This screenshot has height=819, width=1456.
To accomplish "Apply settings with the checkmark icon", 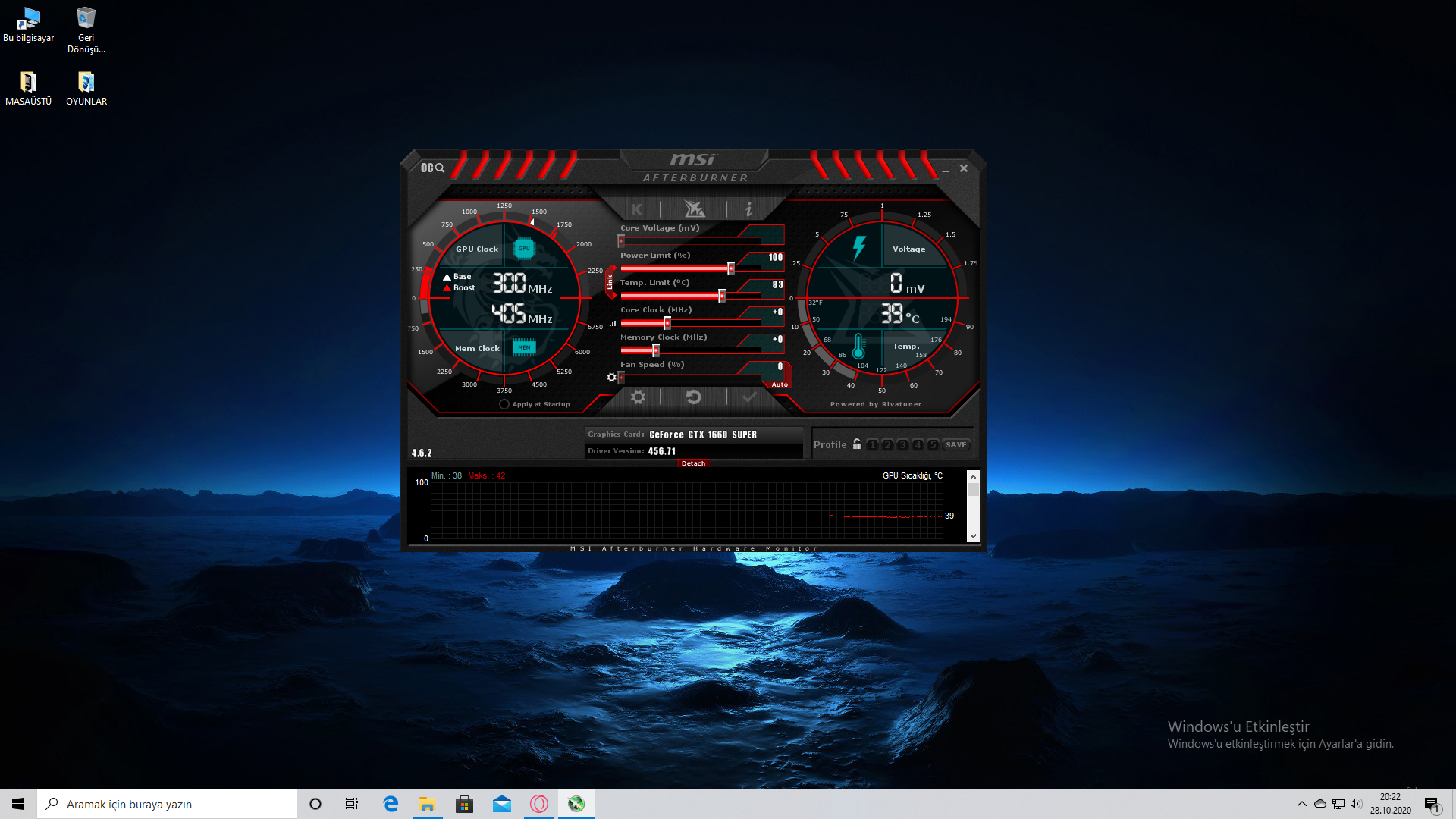I will coord(749,397).
